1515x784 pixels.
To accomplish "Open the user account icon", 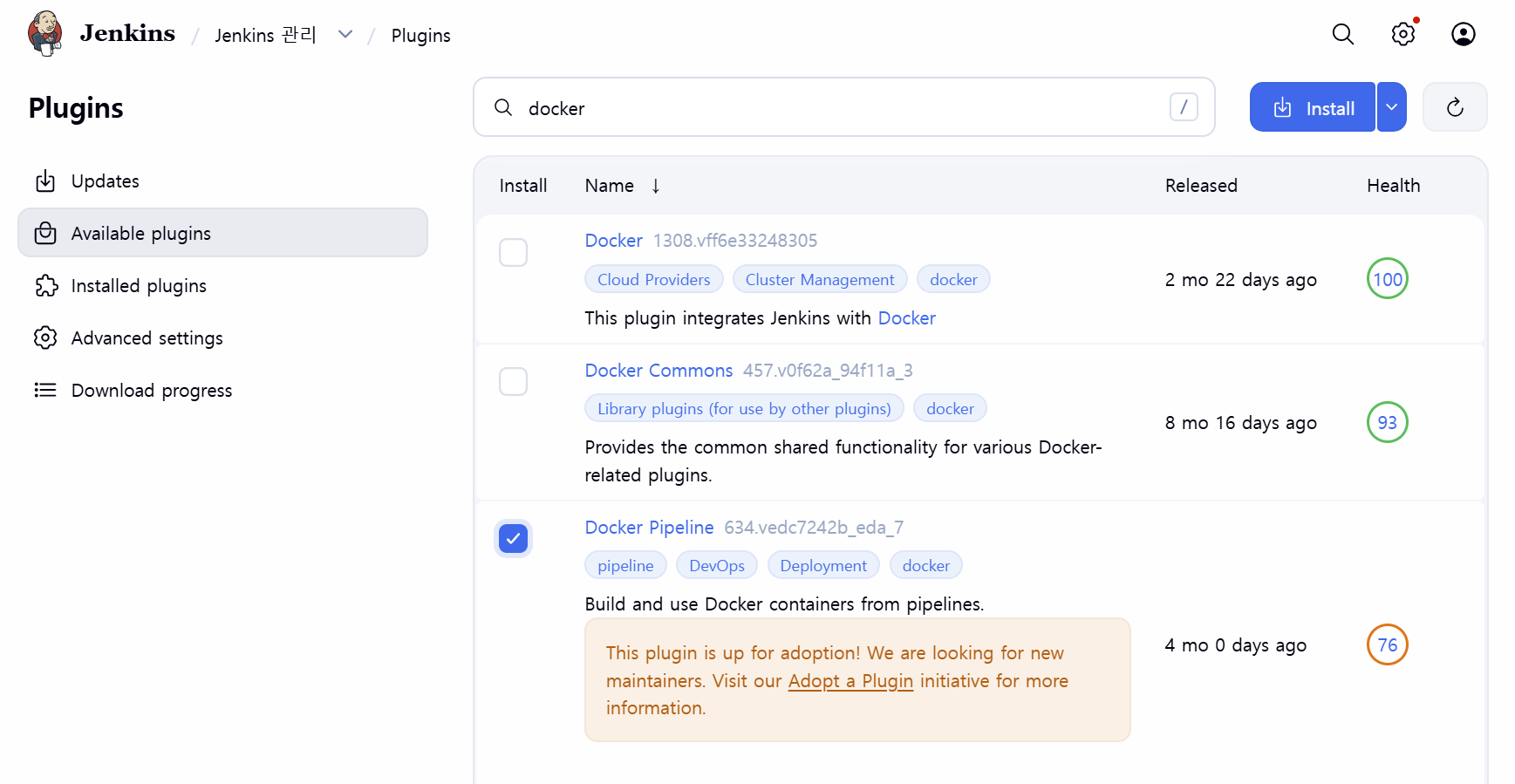I will pos(1464,34).
